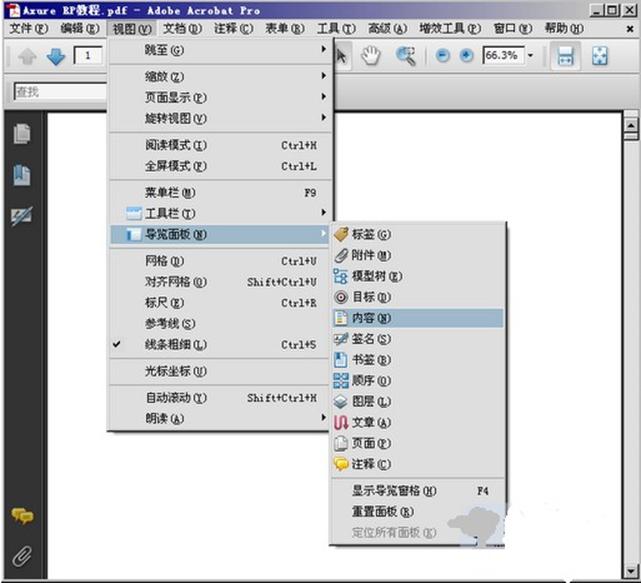This screenshot has width=641, height=583.
Task: Open 窗口(W) Window menu
Action: coord(513,29)
